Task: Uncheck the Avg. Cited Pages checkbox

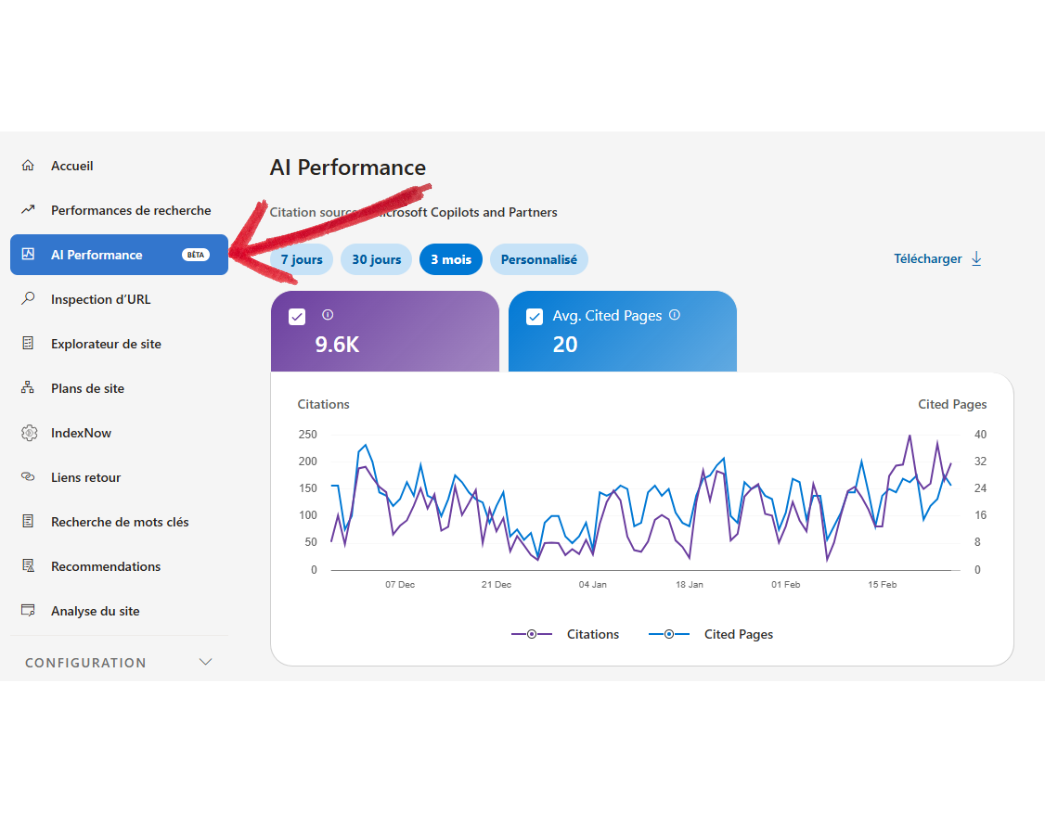Action: (x=534, y=317)
